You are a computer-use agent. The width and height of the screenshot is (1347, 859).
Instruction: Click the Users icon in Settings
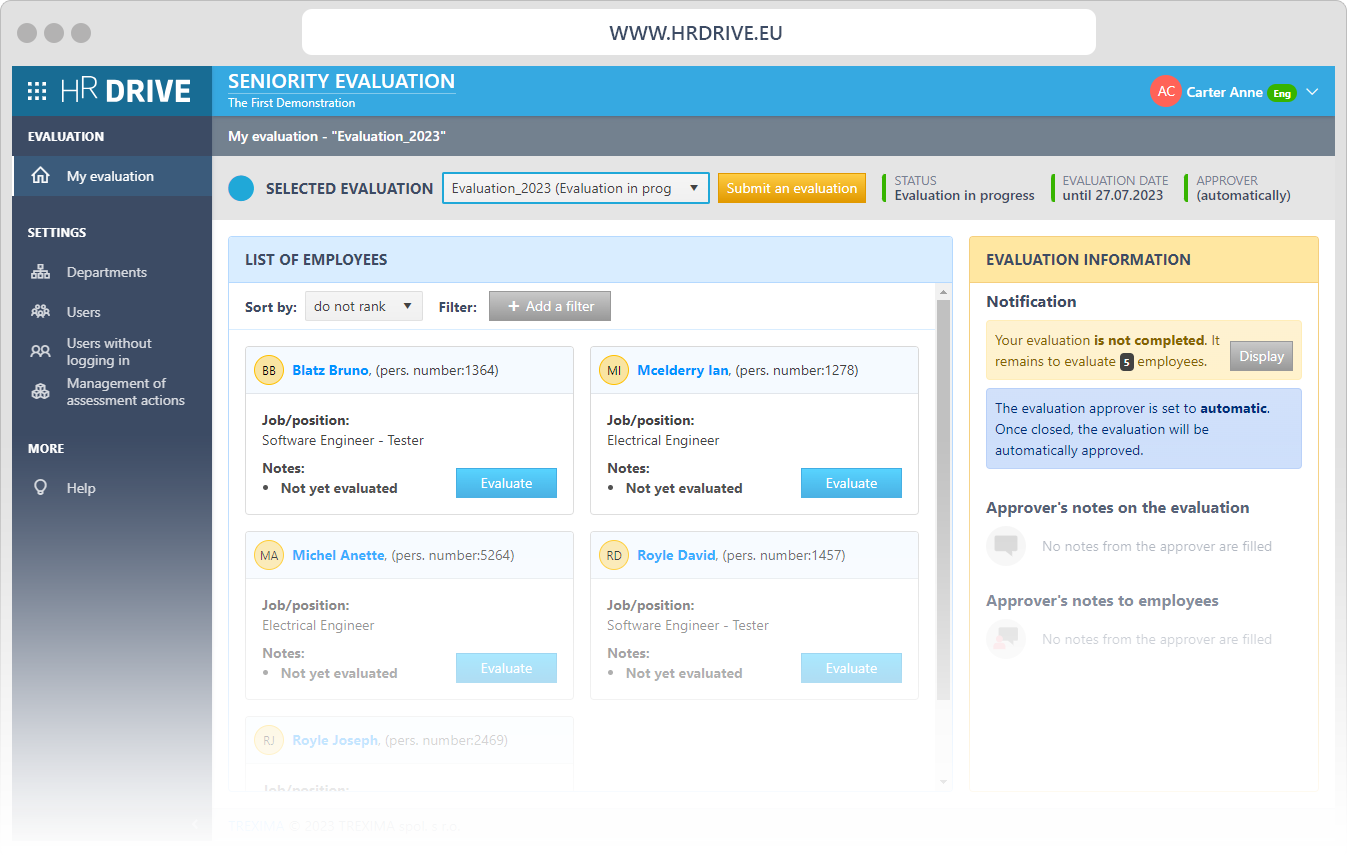click(40, 311)
